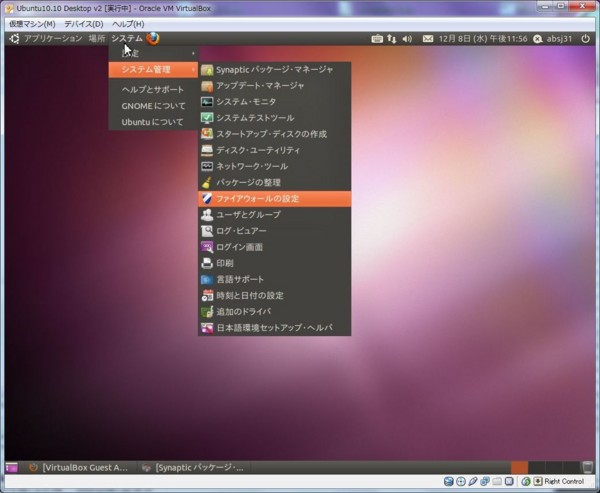Viewport: 600px width, 493px height.
Task: Open the absj31 user menu
Action: (x=553, y=39)
